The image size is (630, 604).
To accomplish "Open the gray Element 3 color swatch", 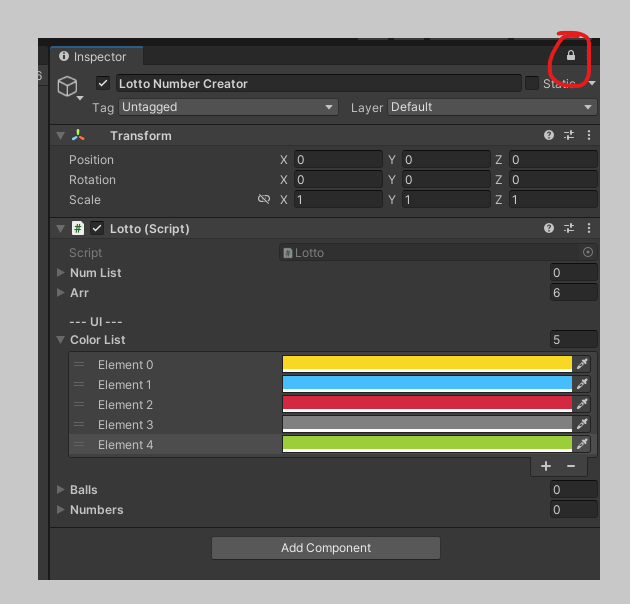I will [427, 424].
